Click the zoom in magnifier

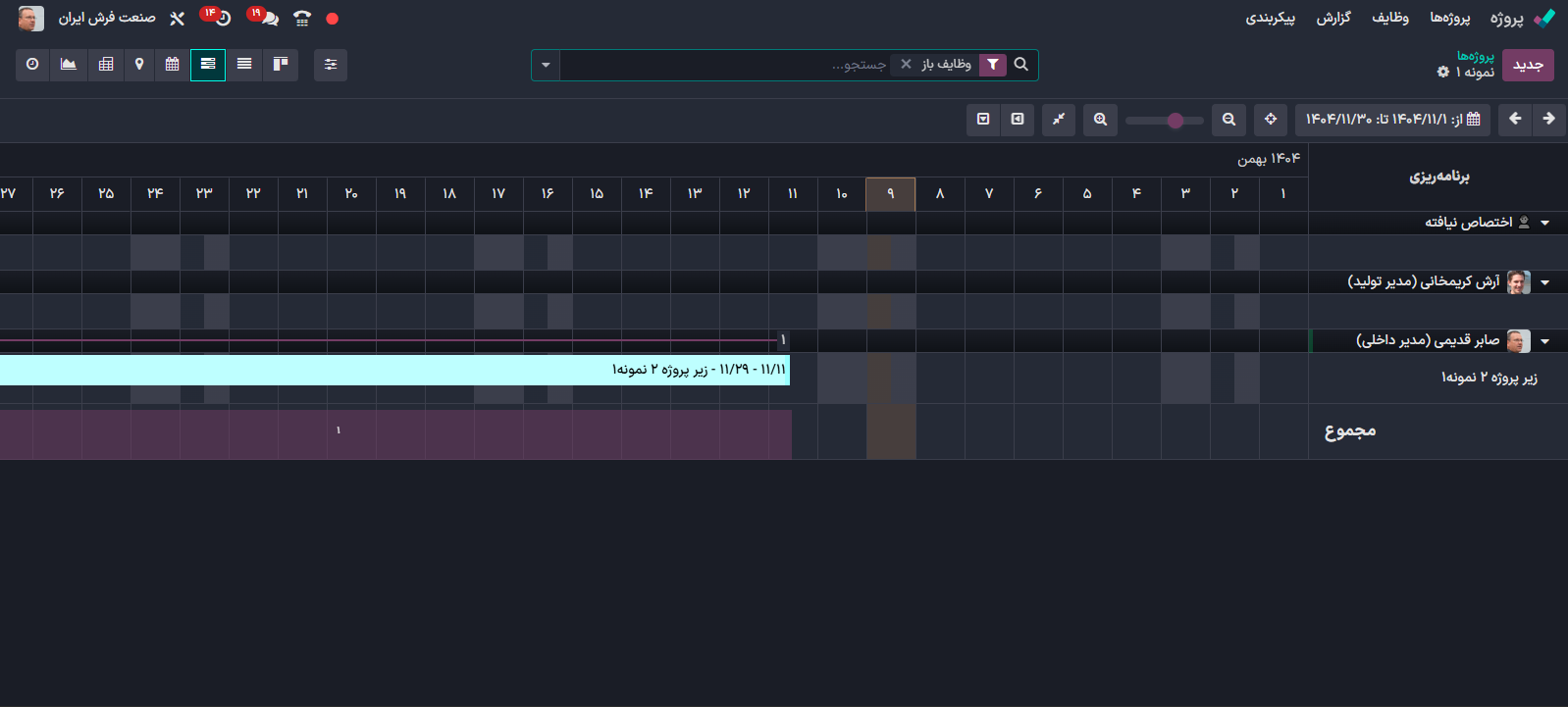(1100, 120)
